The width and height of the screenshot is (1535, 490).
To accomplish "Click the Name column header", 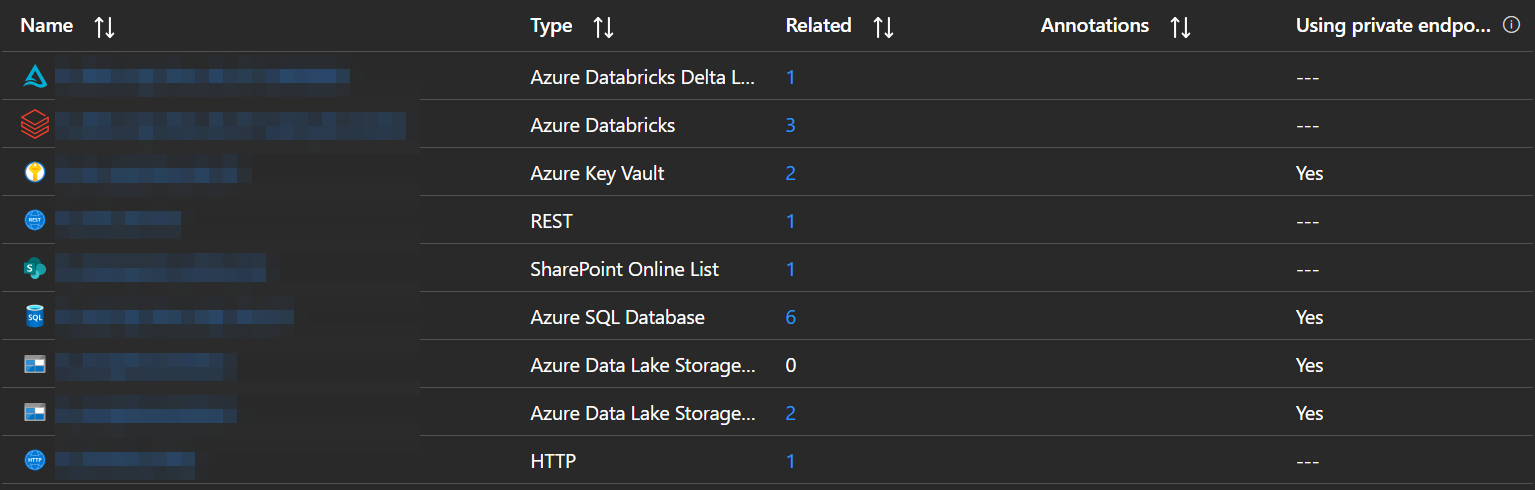I will pyautogui.click(x=47, y=26).
